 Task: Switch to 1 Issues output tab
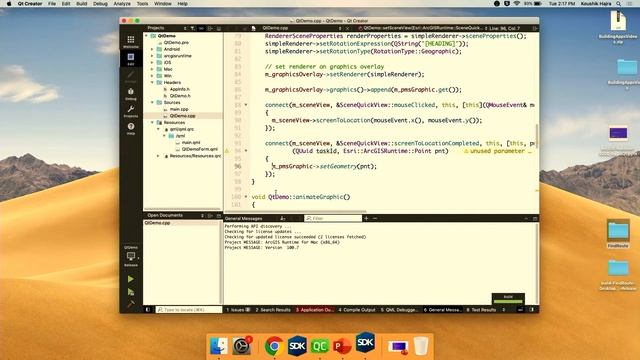coord(238,310)
